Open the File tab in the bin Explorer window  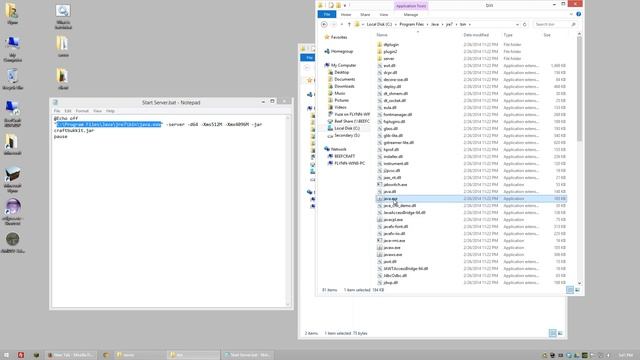[x=327, y=14]
